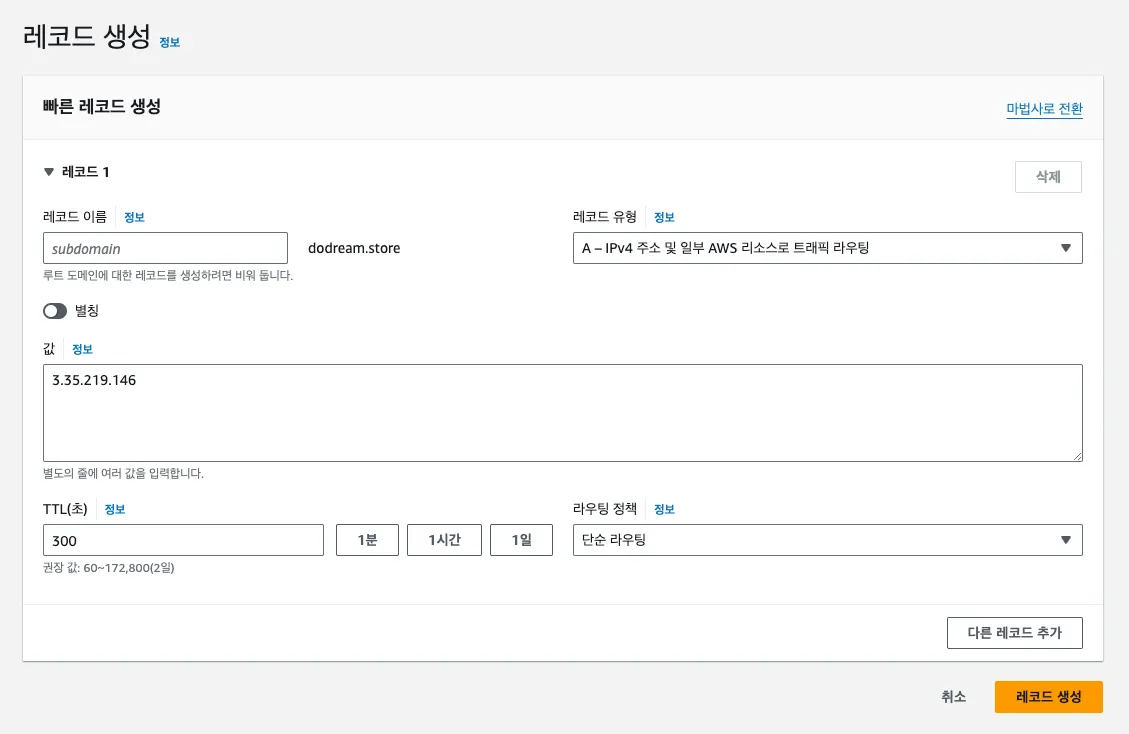
Task: Open the 레코드 유형 dropdown
Action: pos(827,248)
